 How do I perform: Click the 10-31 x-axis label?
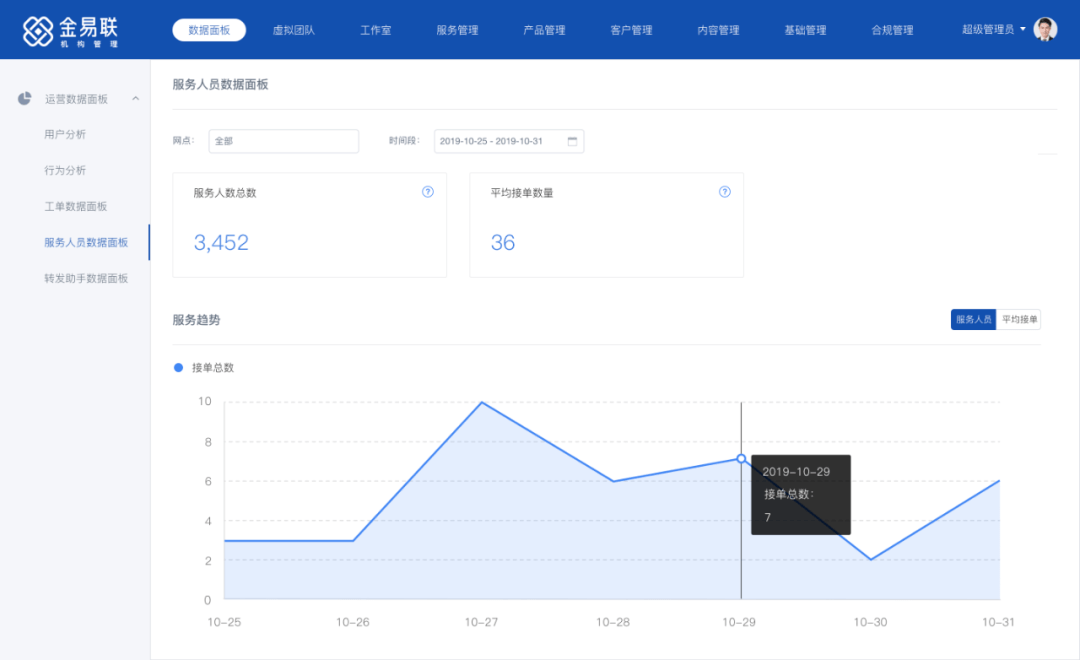[x=998, y=622]
